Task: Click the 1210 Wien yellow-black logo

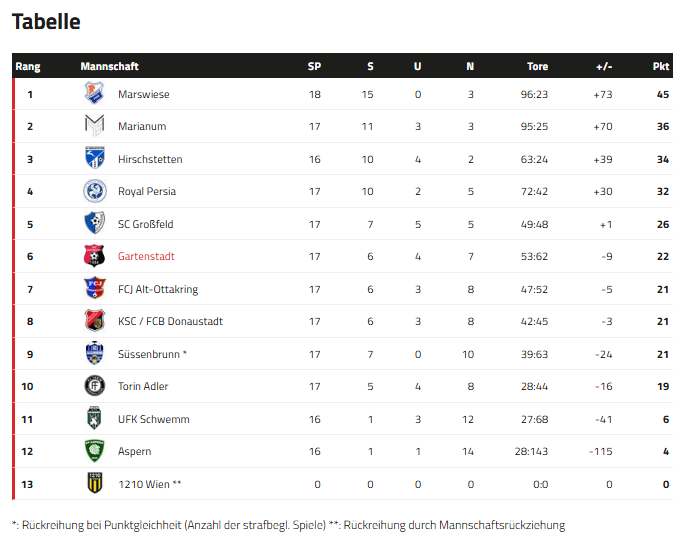Action: point(94,484)
